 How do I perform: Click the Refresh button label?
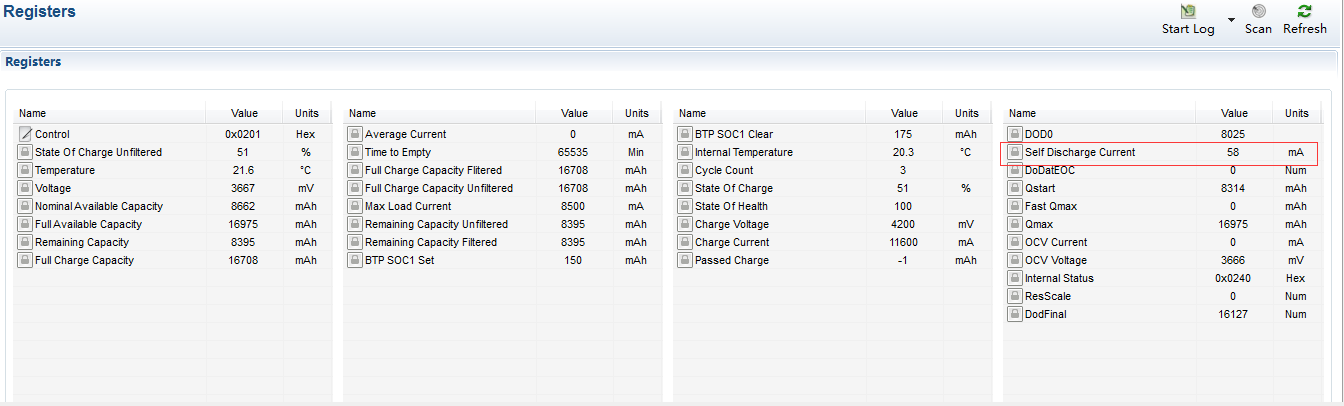click(1304, 29)
